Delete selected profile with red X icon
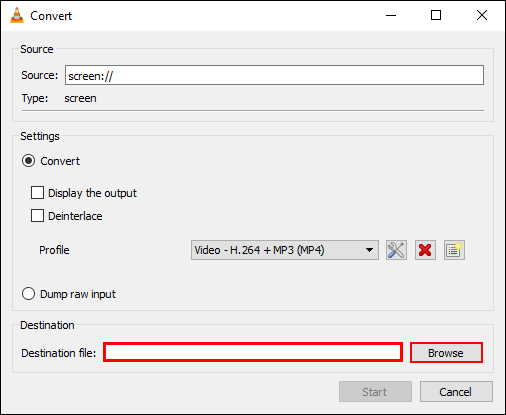Viewport: 506px width, 415px height. click(x=425, y=250)
